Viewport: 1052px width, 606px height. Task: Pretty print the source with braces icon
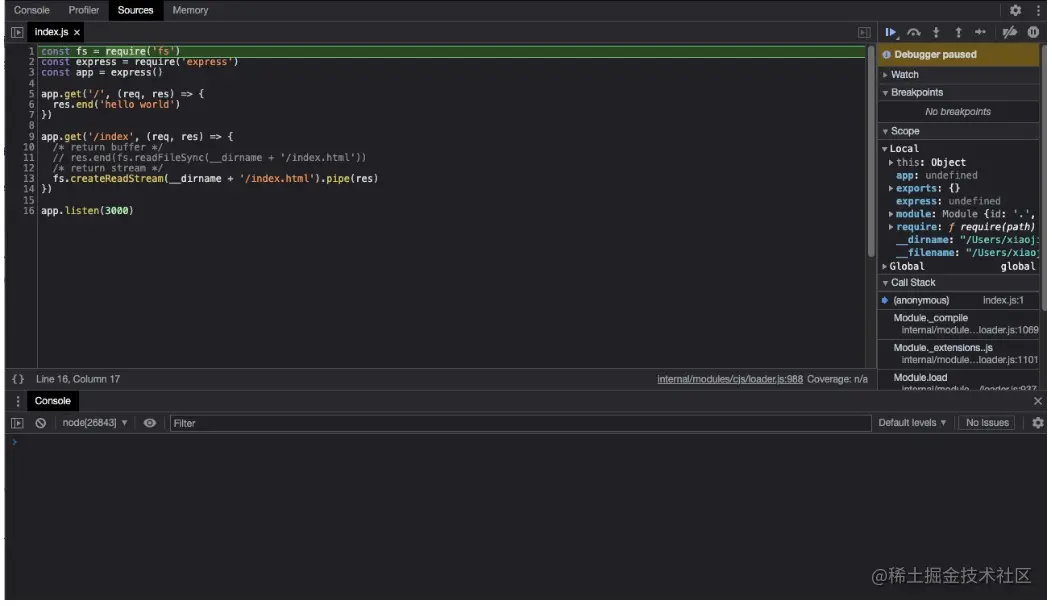18,379
